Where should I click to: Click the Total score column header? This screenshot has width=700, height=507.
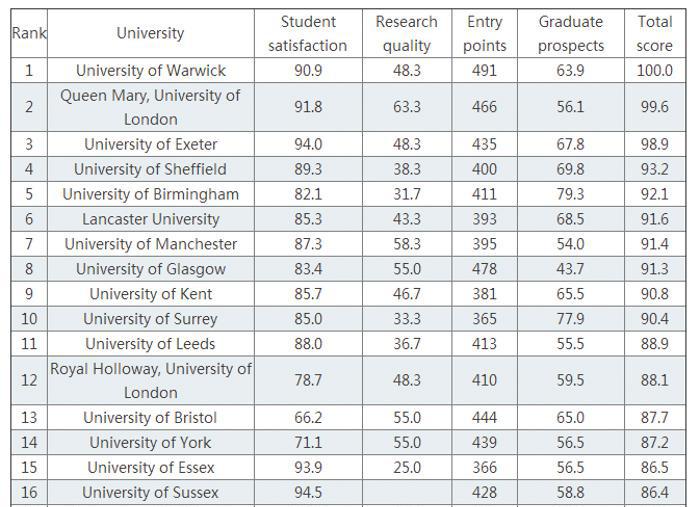[x=655, y=33]
